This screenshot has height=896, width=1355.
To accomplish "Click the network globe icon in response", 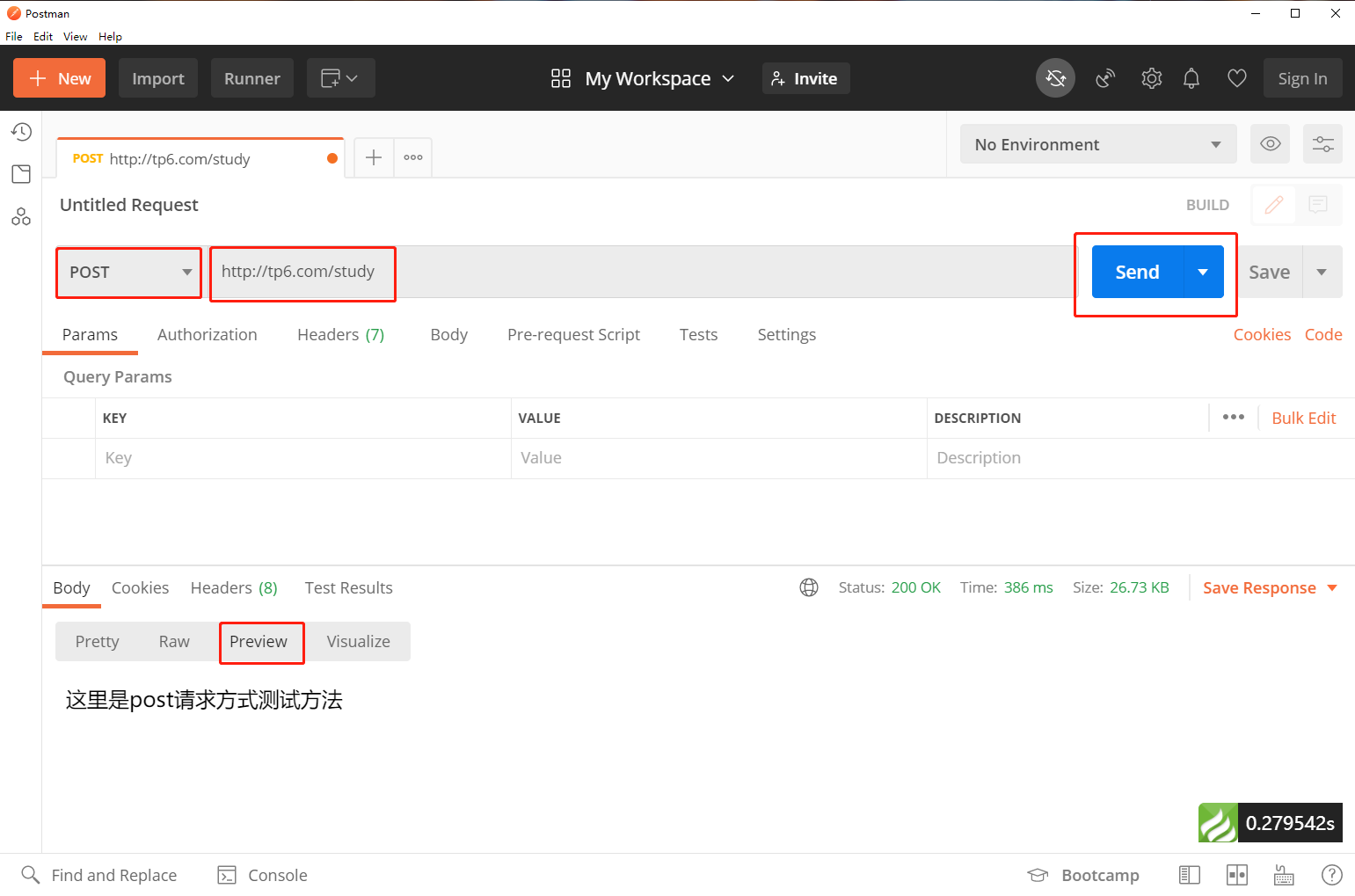I will (x=809, y=587).
